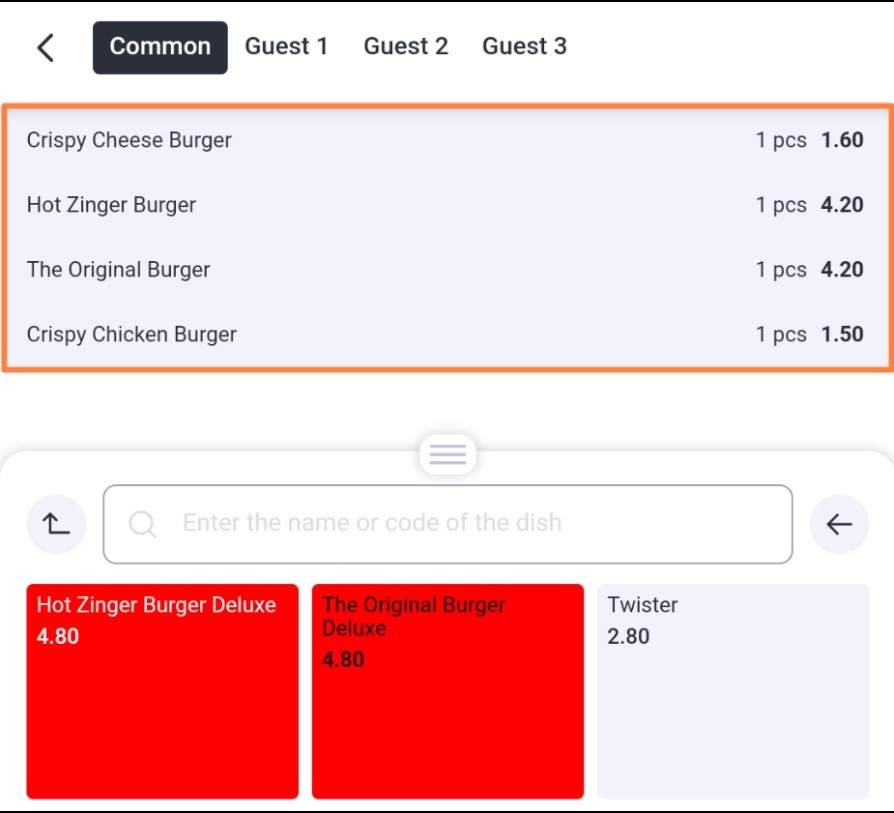Click the 1 pcs quantity of Crispy Chicken Burger

tap(781, 335)
